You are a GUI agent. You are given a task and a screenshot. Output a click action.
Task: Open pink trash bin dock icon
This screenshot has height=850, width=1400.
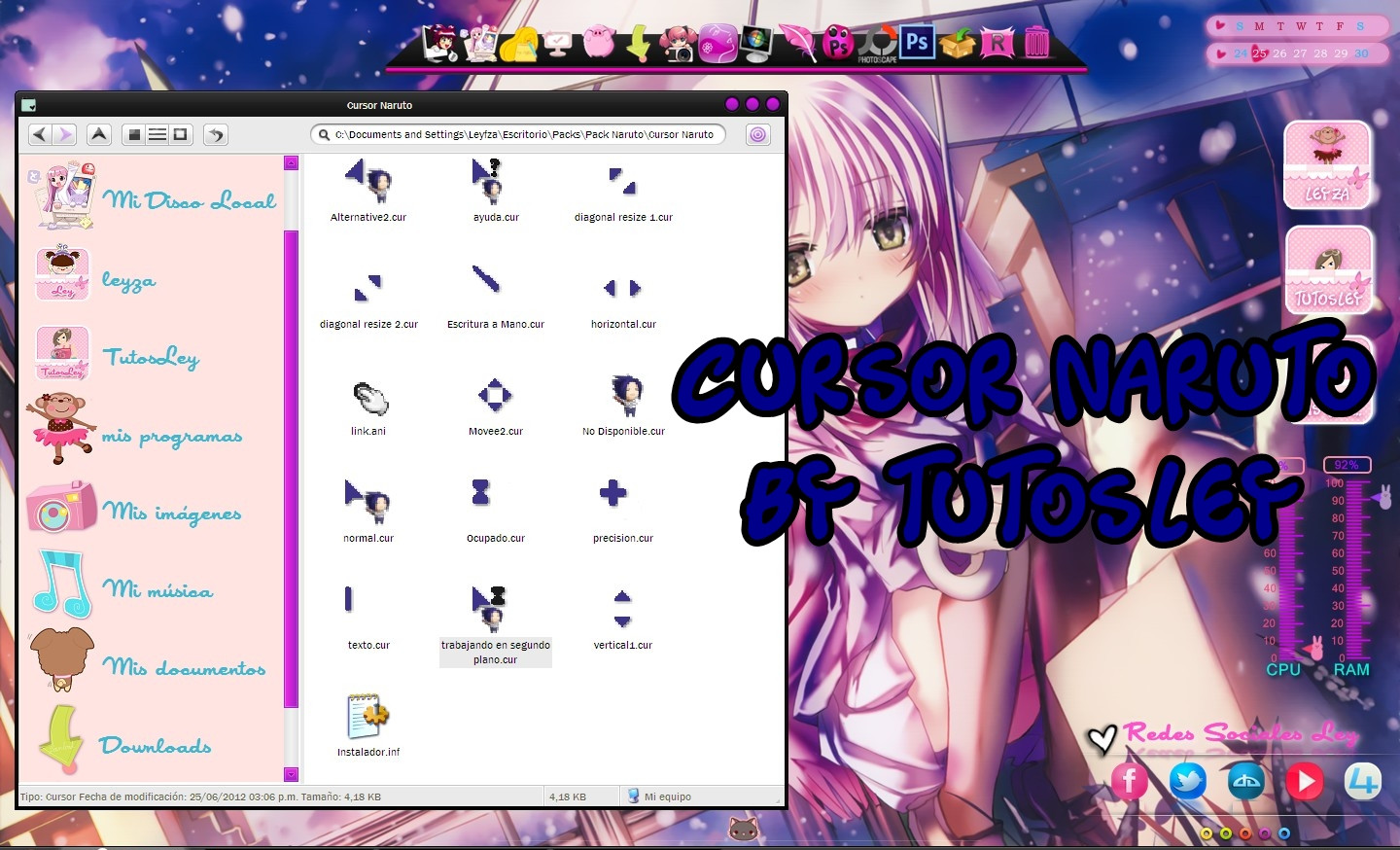click(x=1037, y=42)
